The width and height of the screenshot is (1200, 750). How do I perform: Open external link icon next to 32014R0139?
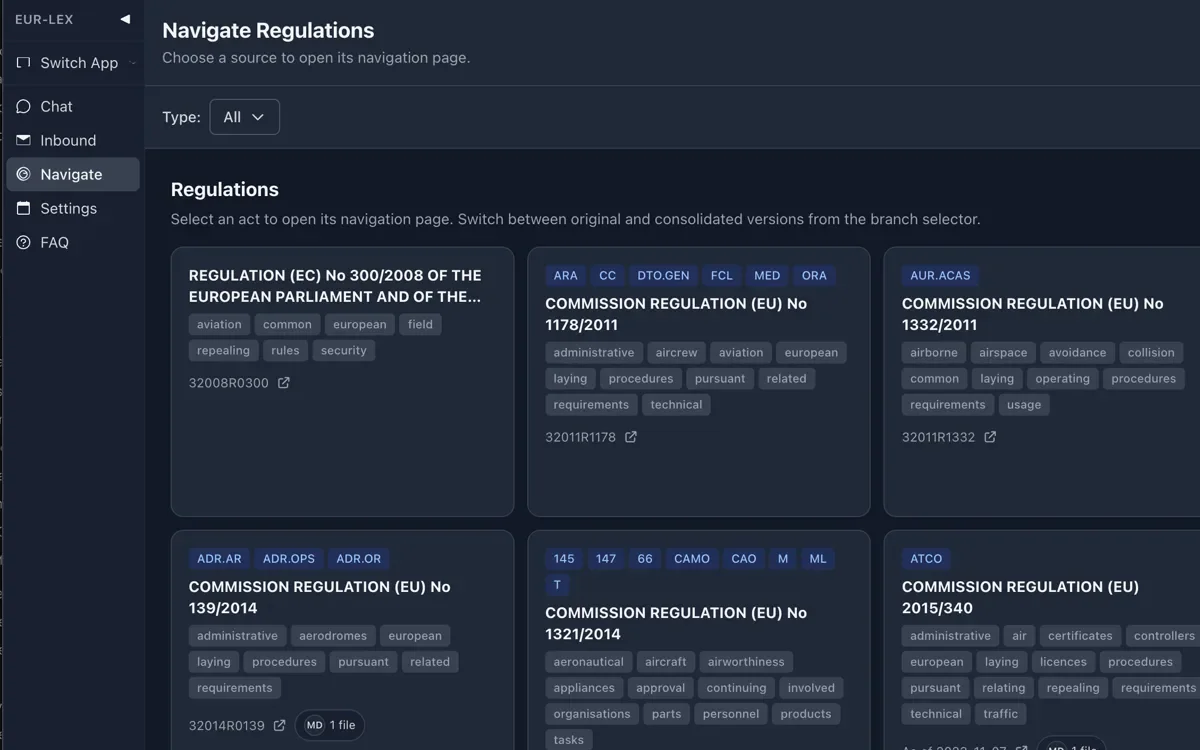click(280, 725)
